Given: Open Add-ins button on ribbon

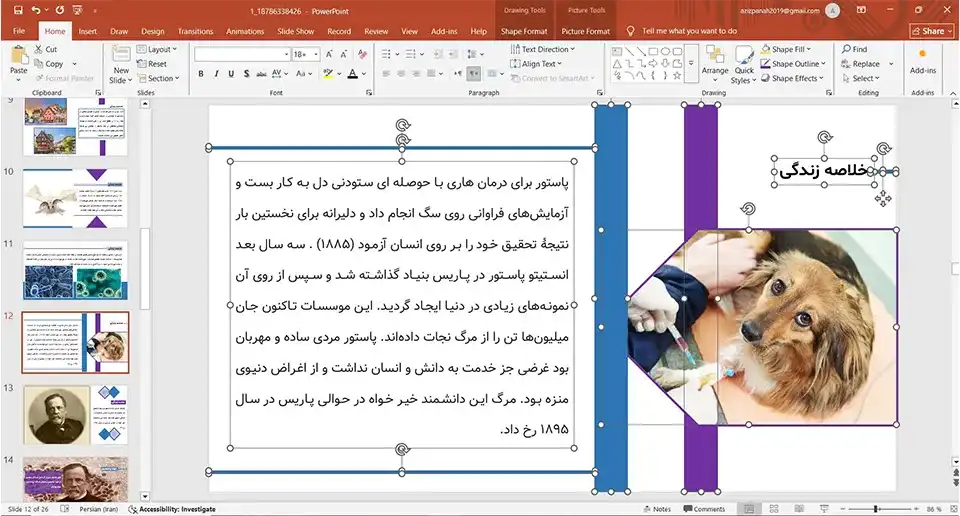Looking at the screenshot, I should [x=923, y=61].
